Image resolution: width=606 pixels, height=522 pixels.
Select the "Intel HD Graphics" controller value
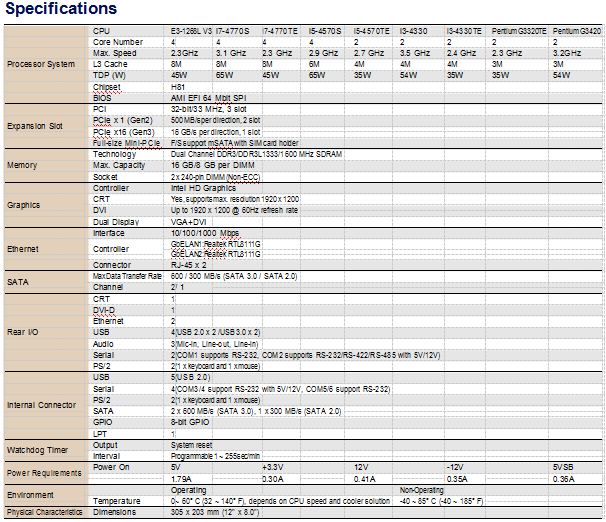203,188
